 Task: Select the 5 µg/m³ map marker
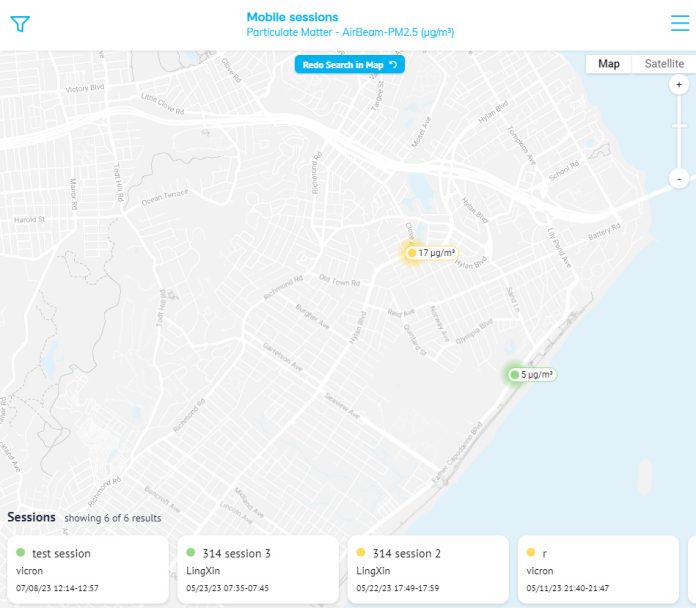532,375
